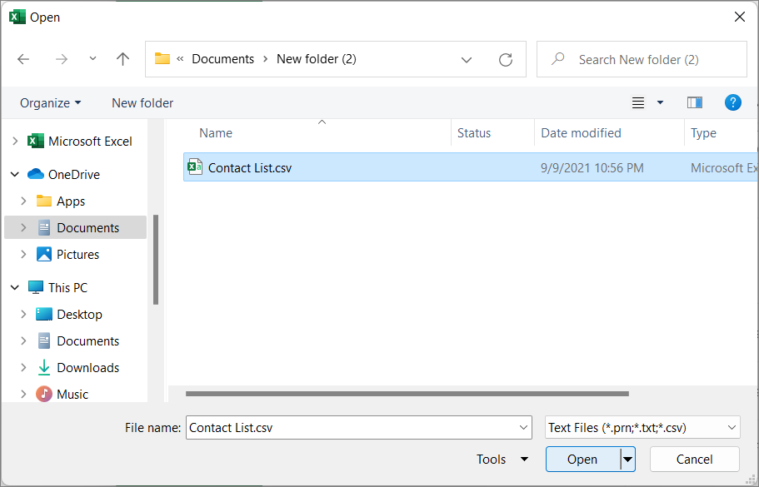759x487 pixels.
Task: Click the navigation pane vertical scrollbar
Action: (x=155, y=260)
